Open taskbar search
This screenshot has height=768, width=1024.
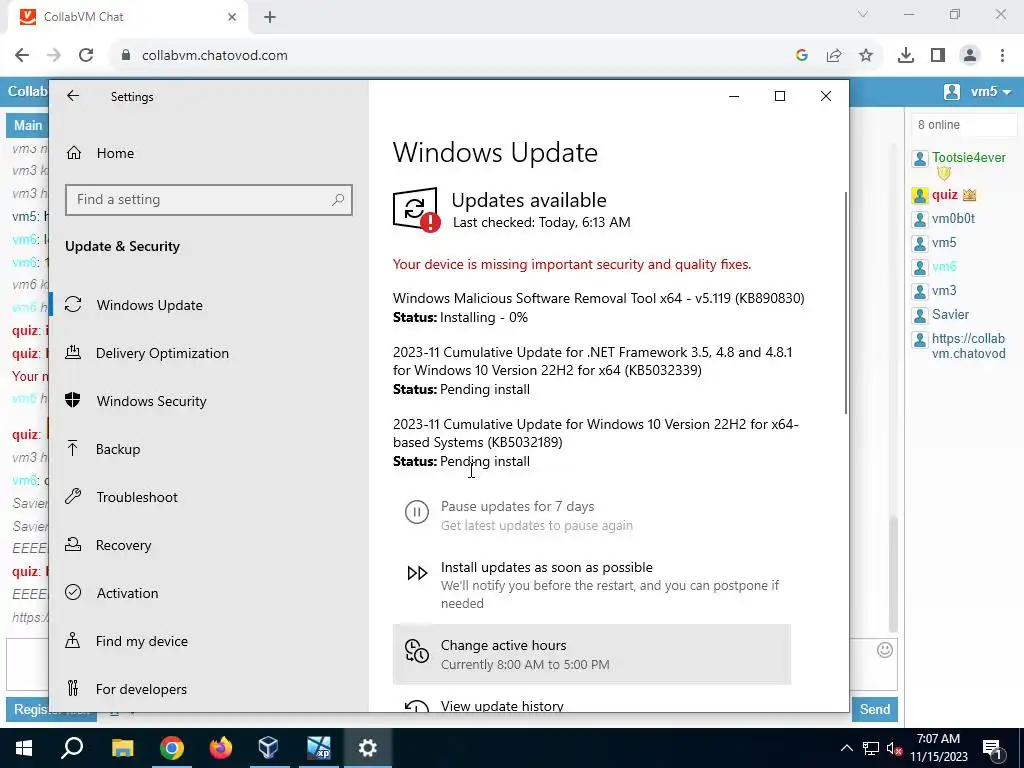(72, 748)
